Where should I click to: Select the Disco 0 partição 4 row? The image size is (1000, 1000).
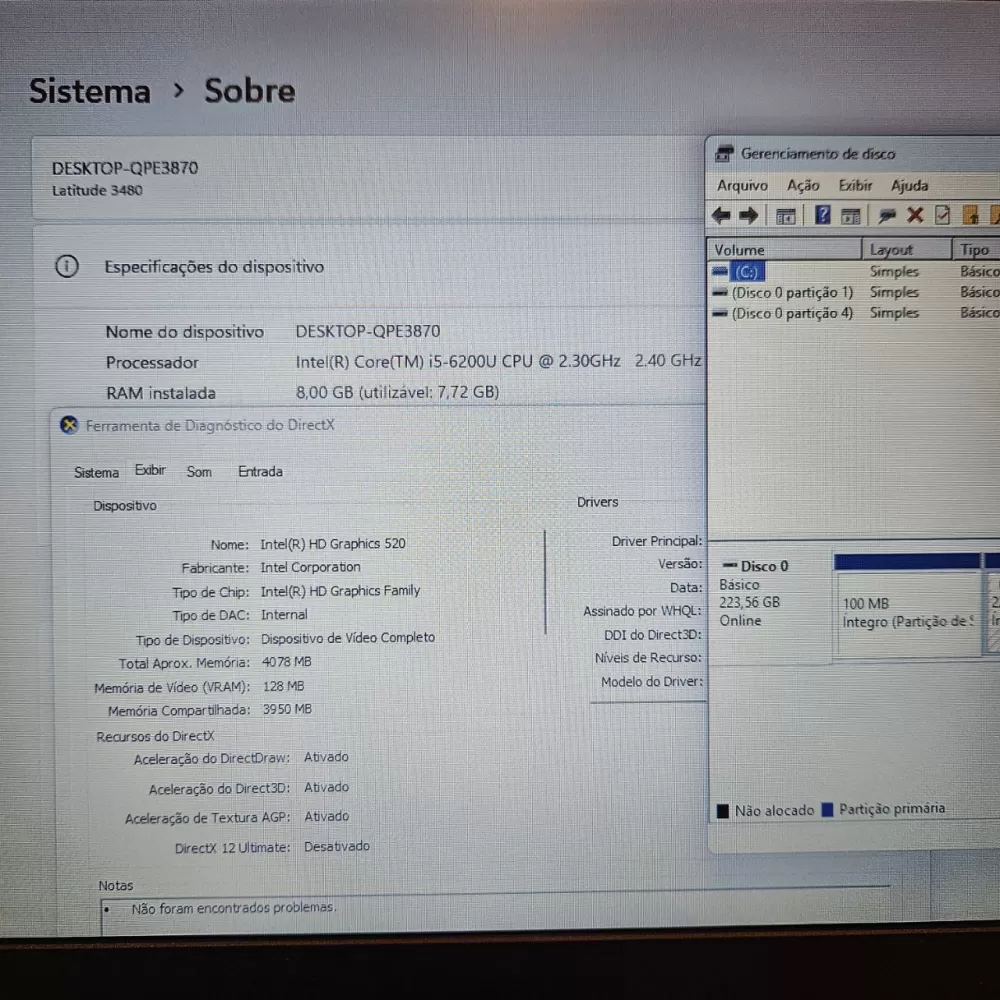click(792, 313)
